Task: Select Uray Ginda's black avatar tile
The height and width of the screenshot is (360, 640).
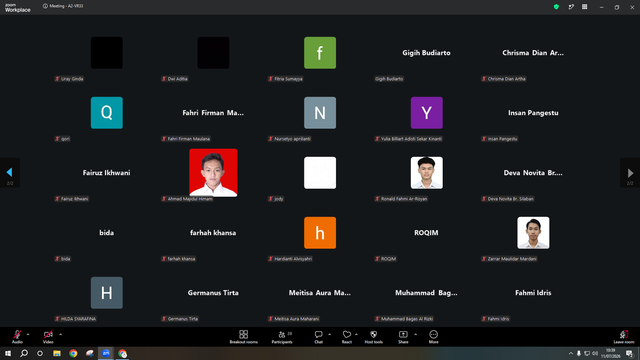Action: [107, 53]
